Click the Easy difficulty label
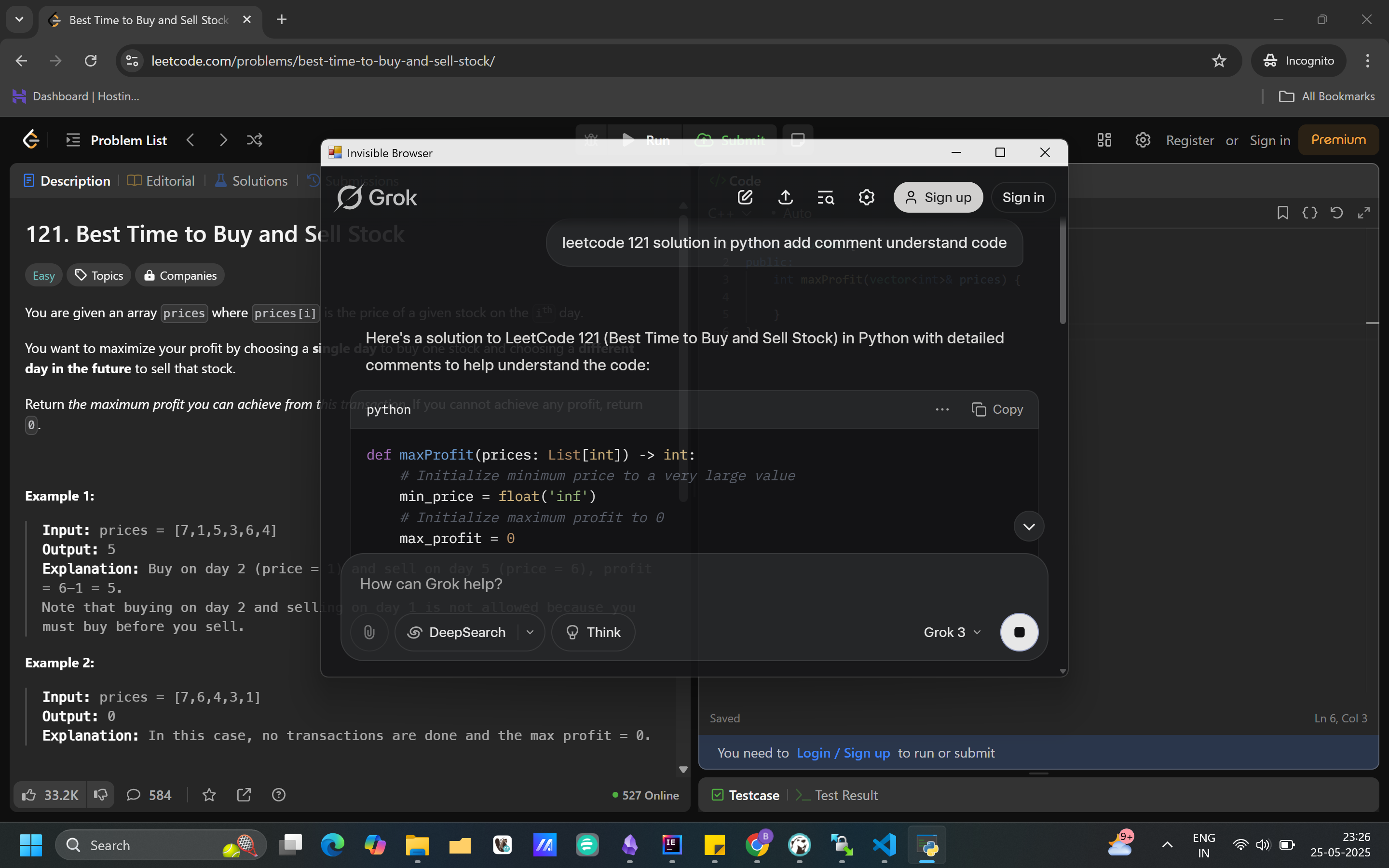Image resolution: width=1389 pixels, height=868 pixels. 43,275
